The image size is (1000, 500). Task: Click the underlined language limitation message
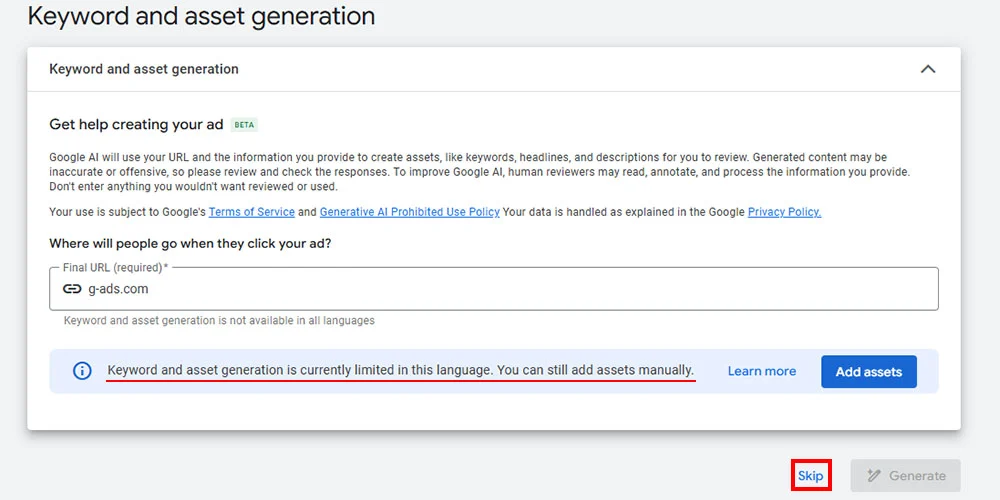click(x=400, y=370)
